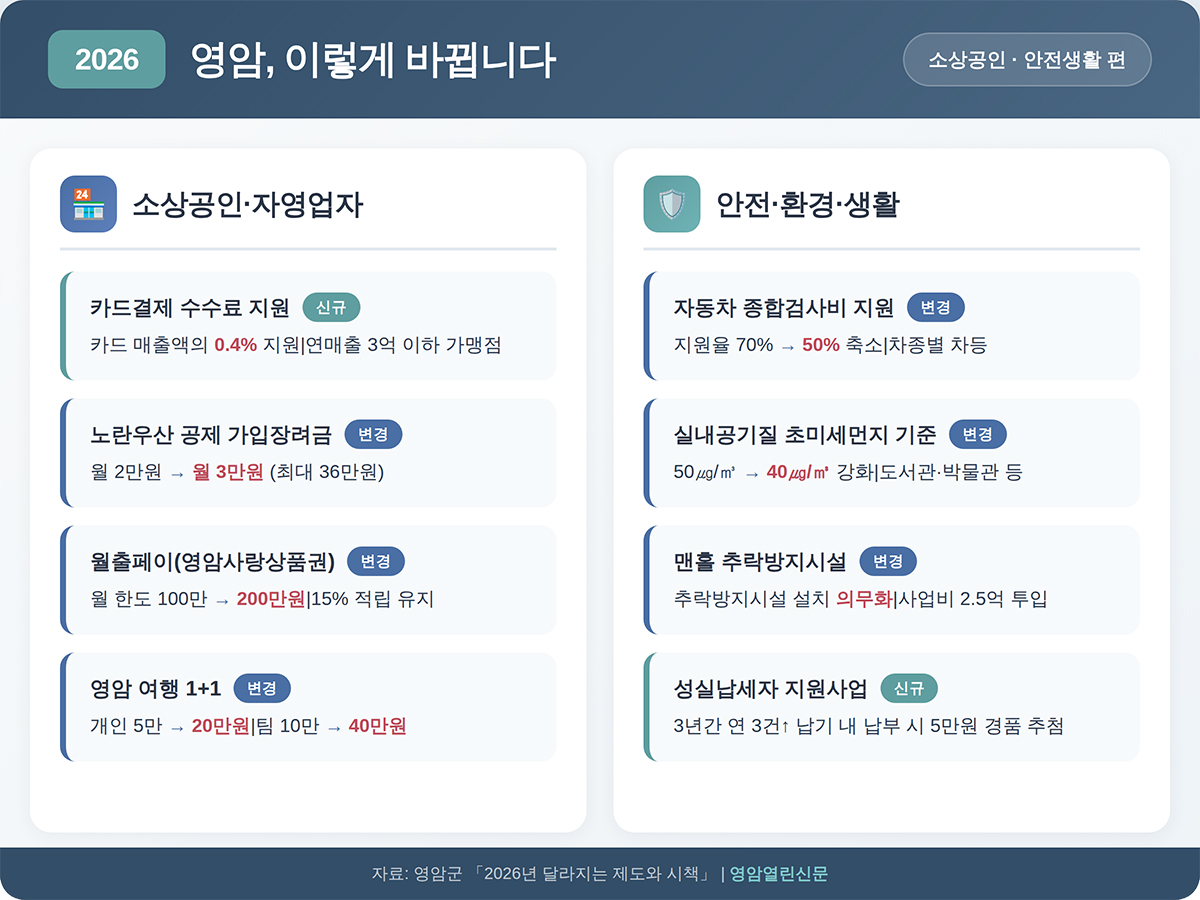1200x900 pixels.
Task: Click the 영암열린신문 footer link
Action: click(779, 874)
